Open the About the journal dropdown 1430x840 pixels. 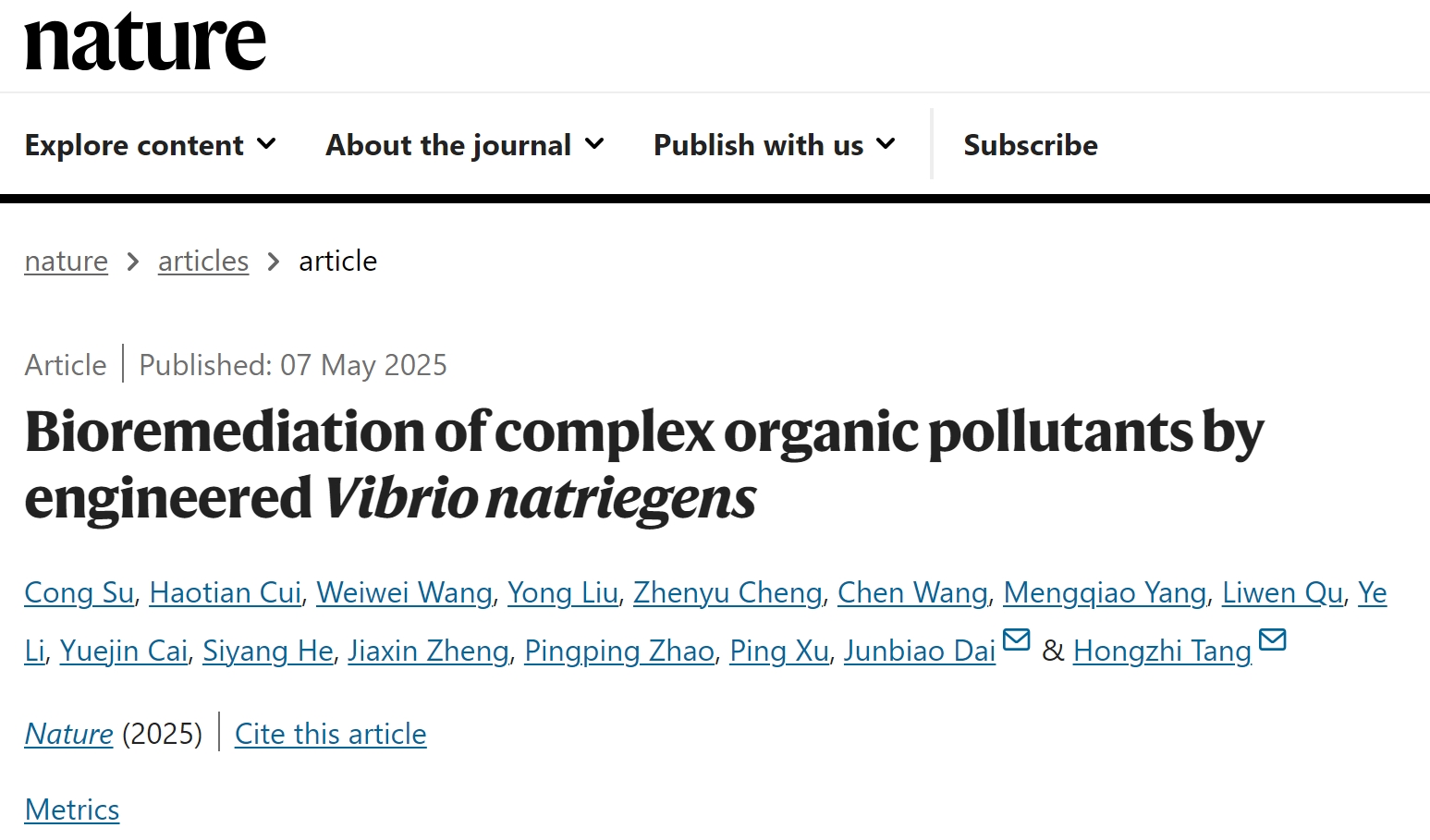click(464, 145)
